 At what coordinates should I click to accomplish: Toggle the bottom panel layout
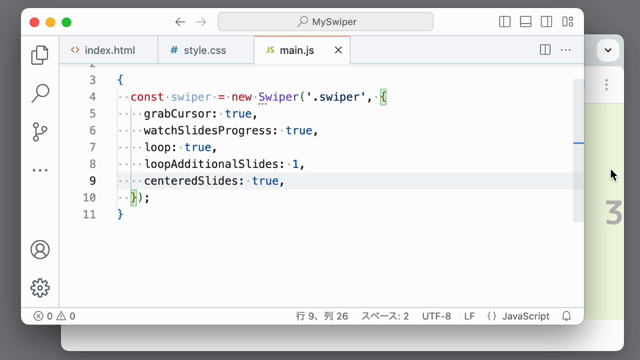pos(526,22)
